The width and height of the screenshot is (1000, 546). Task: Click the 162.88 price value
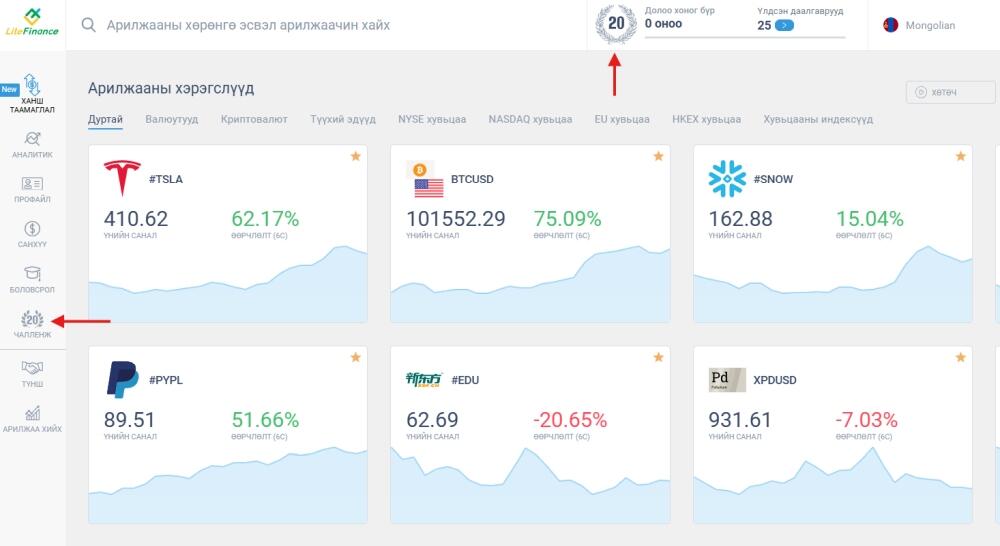click(x=740, y=219)
